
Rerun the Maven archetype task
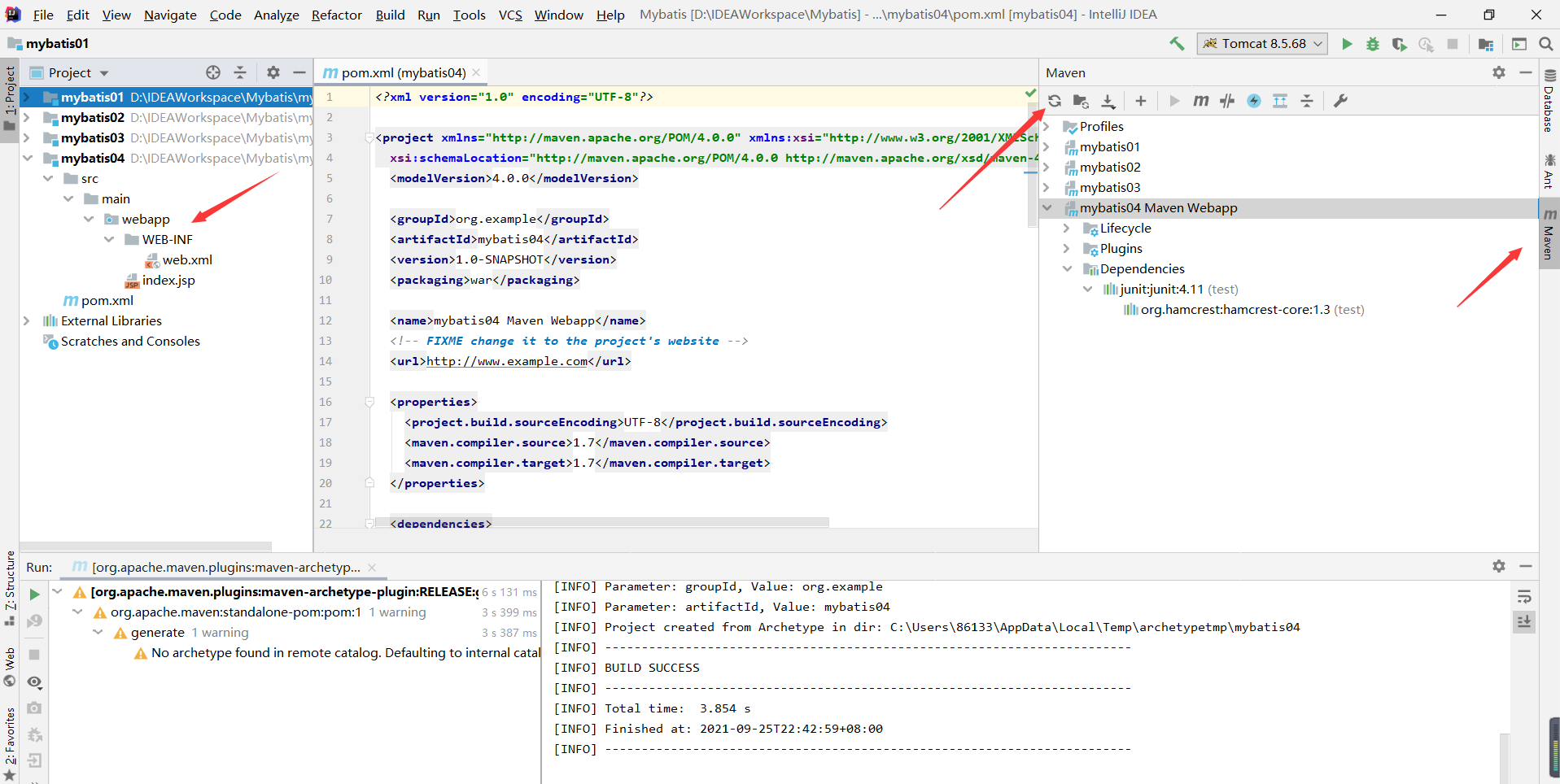(34, 595)
